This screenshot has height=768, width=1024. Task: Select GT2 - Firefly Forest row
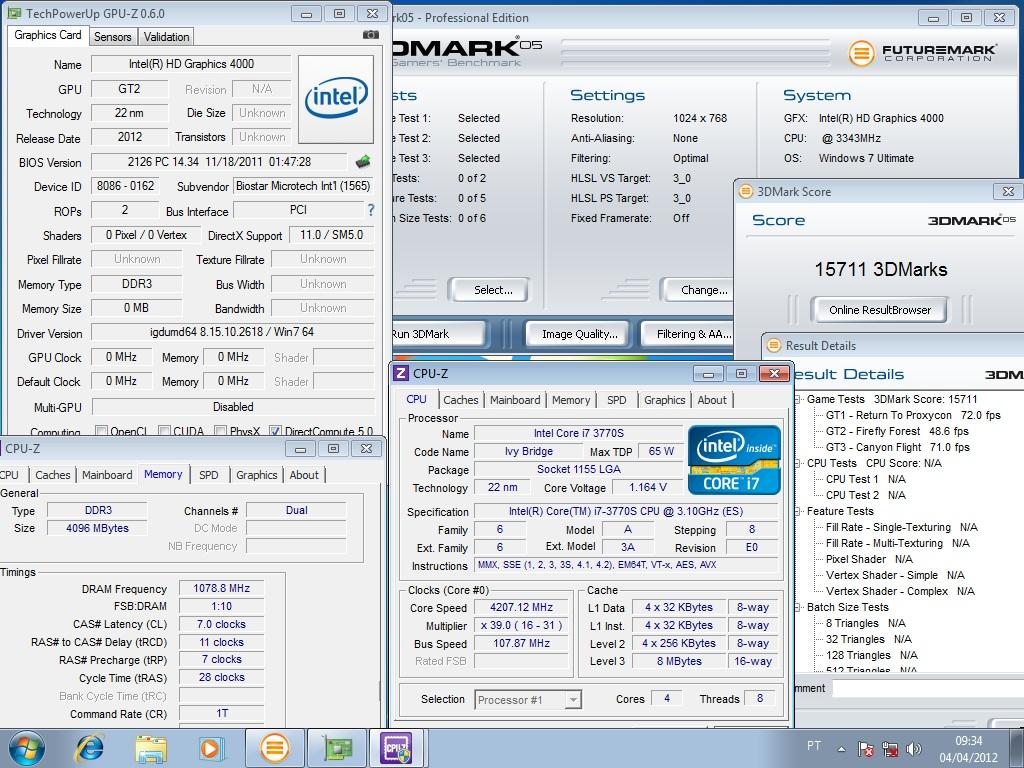click(897, 431)
